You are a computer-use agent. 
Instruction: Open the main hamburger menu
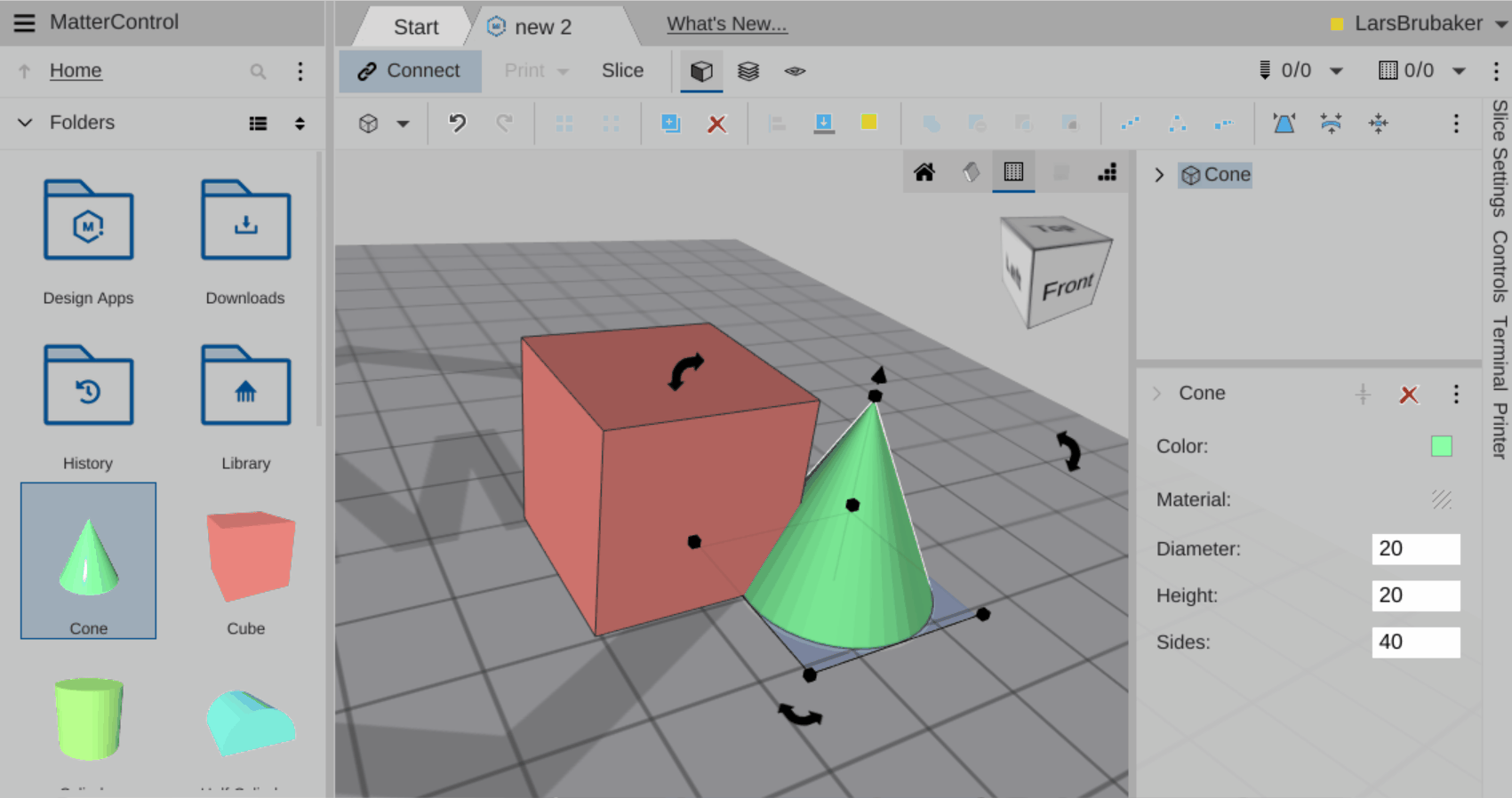(24, 22)
